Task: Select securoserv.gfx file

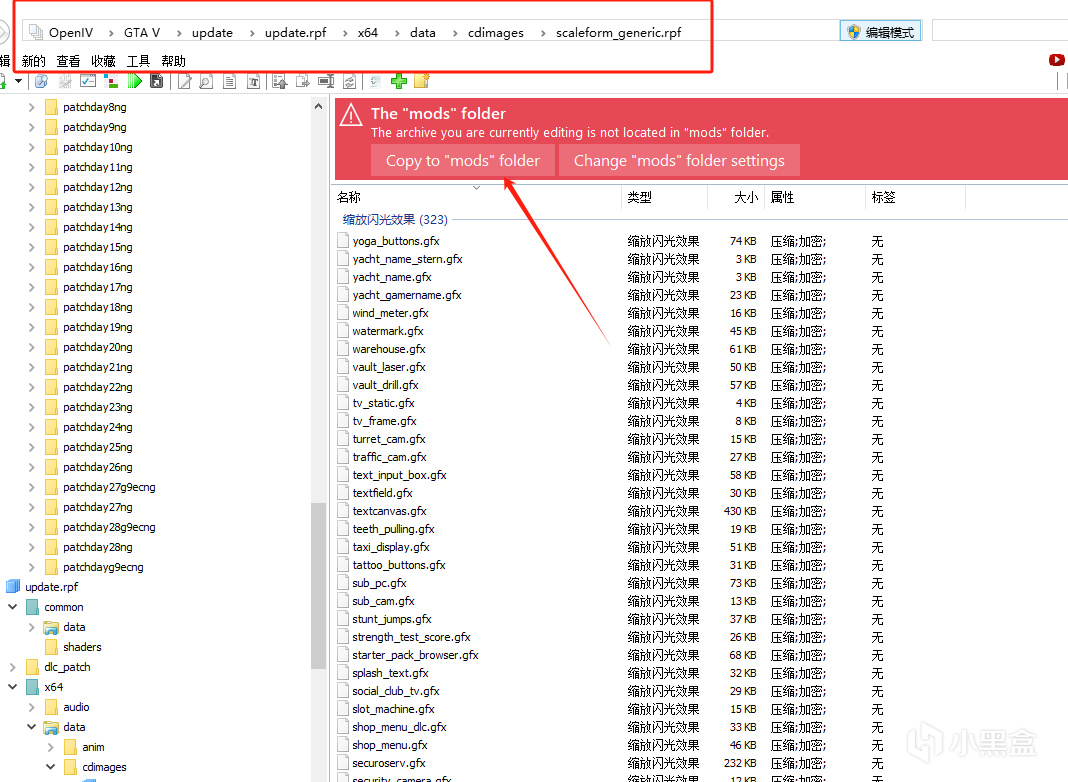Action: 388,763
